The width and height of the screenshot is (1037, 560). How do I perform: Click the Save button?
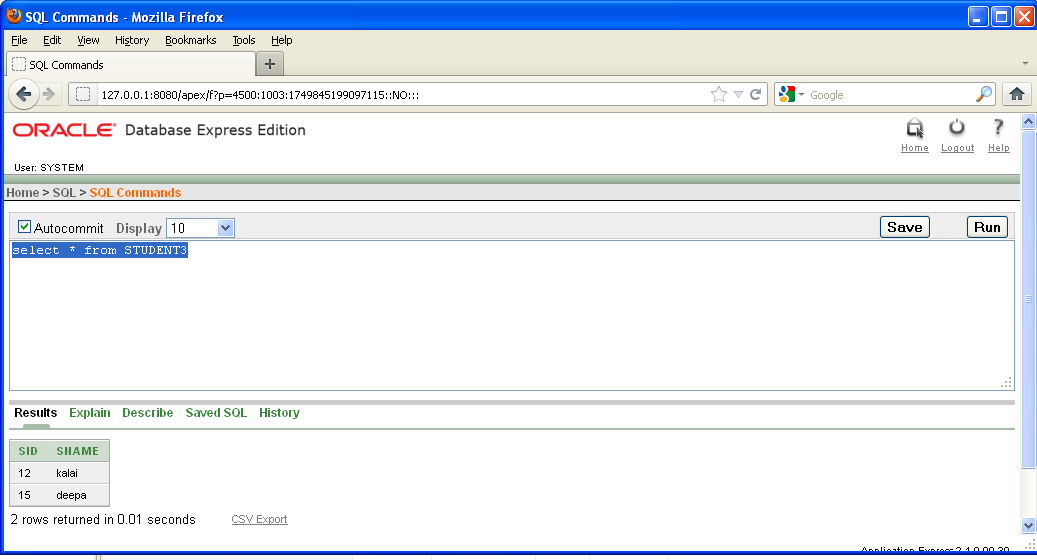905,227
